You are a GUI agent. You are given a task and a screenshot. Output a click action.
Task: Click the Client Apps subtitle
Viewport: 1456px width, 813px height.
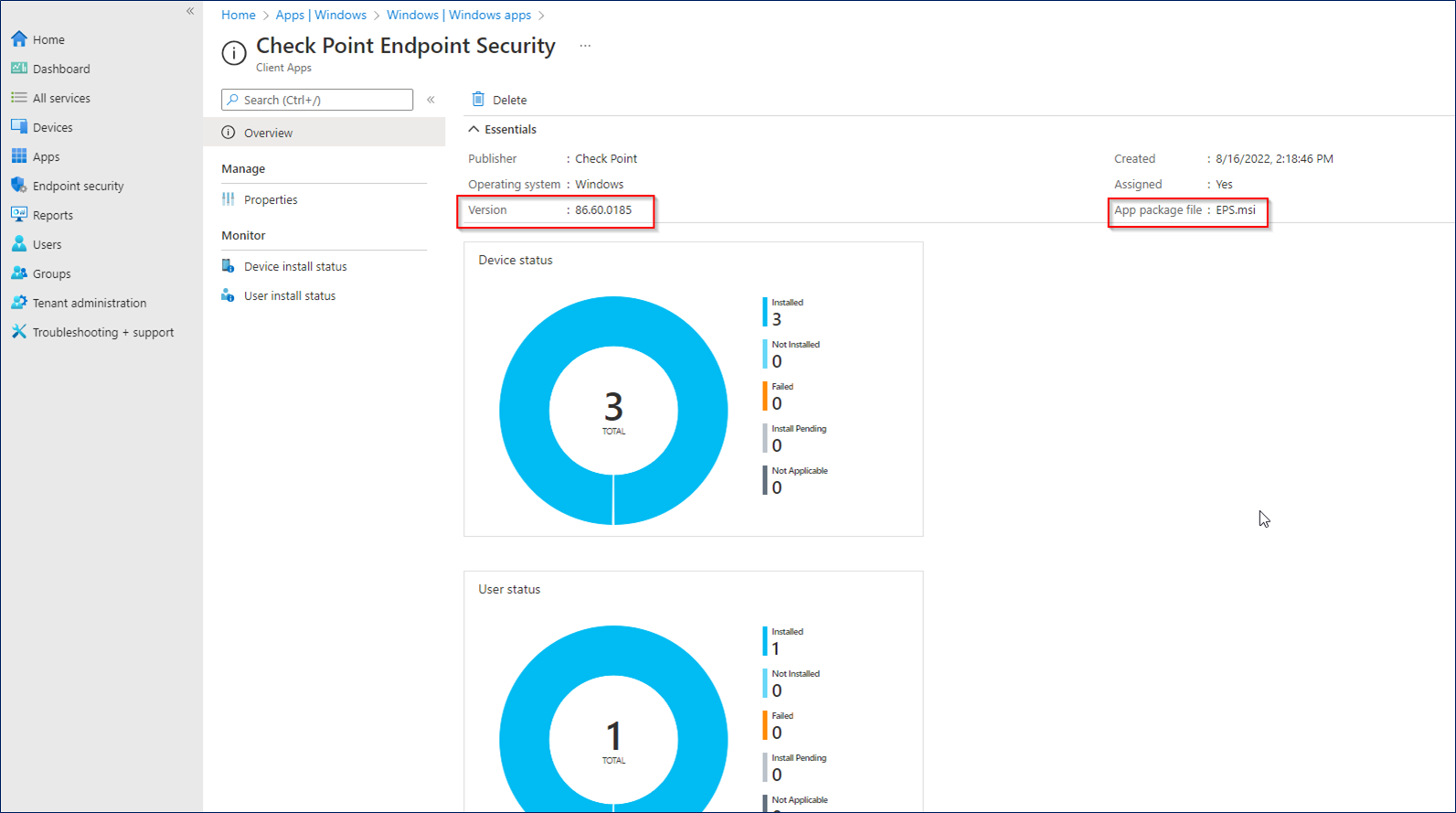point(283,68)
